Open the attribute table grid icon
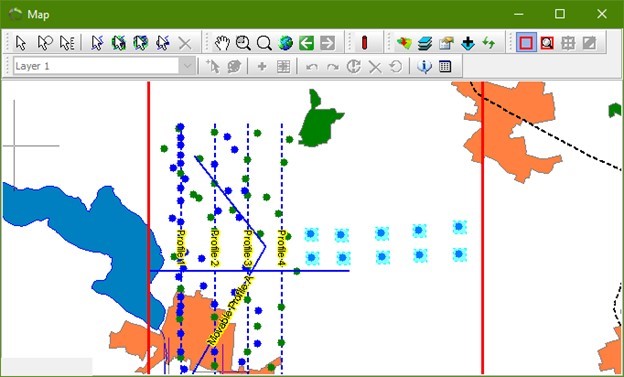Image resolution: width=624 pixels, height=377 pixels. [x=445, y=66]
